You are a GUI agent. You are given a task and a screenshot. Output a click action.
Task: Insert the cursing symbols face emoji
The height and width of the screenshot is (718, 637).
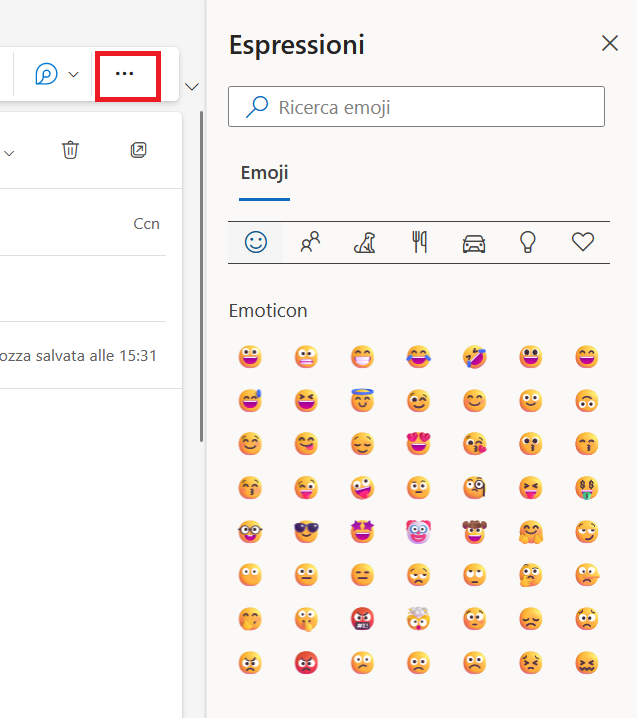point(362,619)
